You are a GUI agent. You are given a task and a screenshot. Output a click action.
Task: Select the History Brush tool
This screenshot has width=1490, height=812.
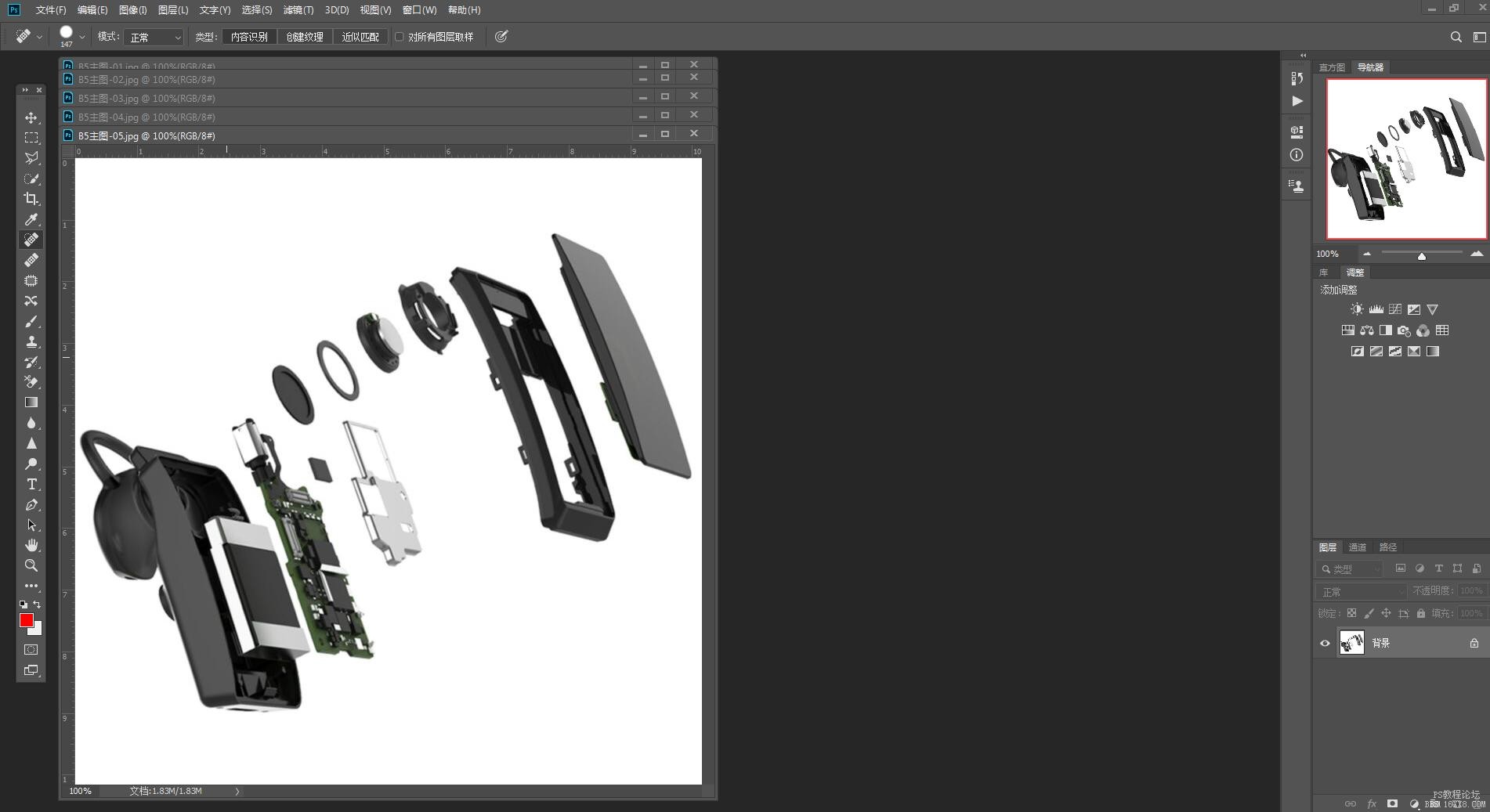[31, 362]
